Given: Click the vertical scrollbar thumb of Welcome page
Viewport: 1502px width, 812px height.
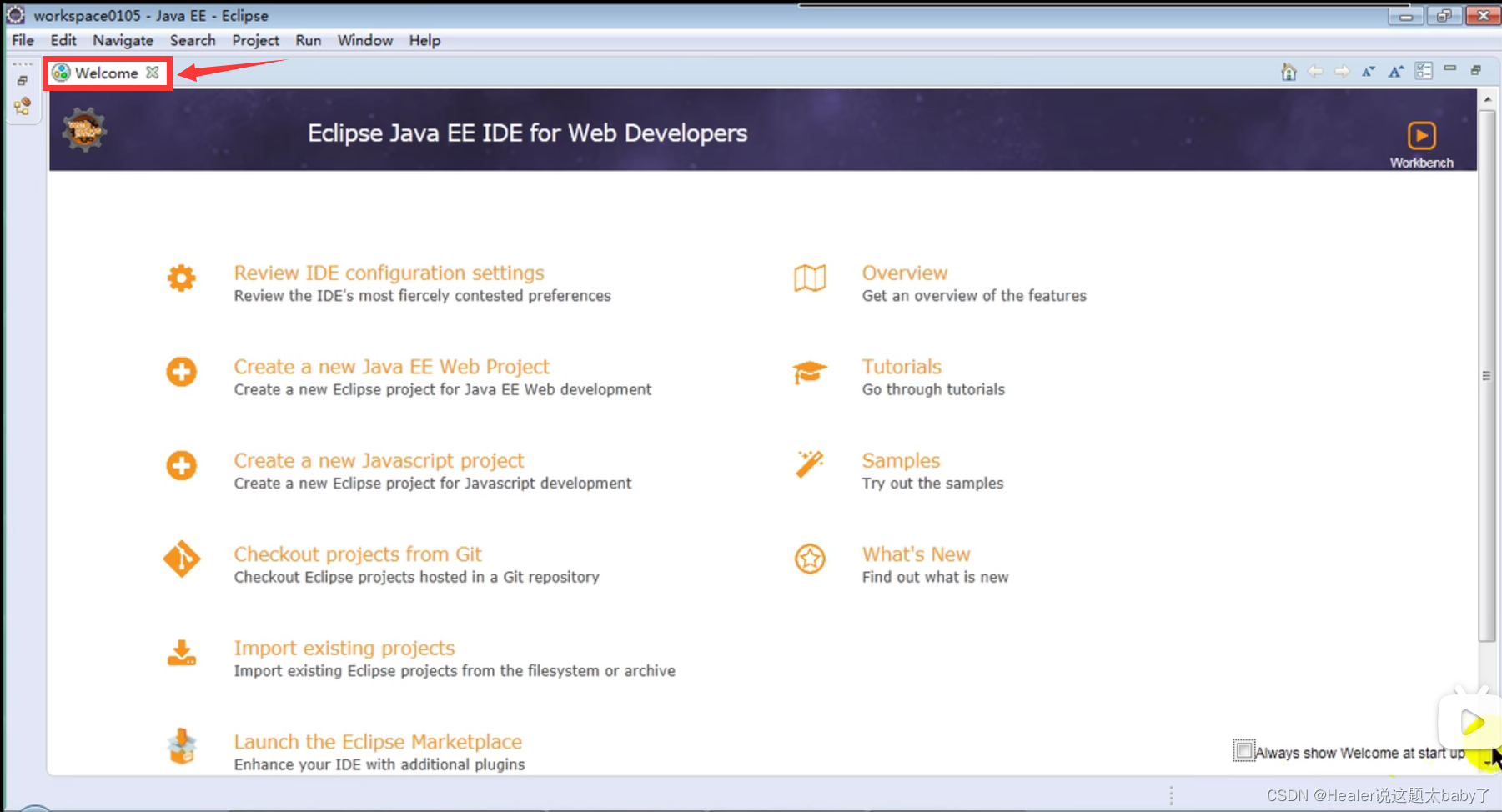Looking at the screenshot, I should (x=1487, y=375).
